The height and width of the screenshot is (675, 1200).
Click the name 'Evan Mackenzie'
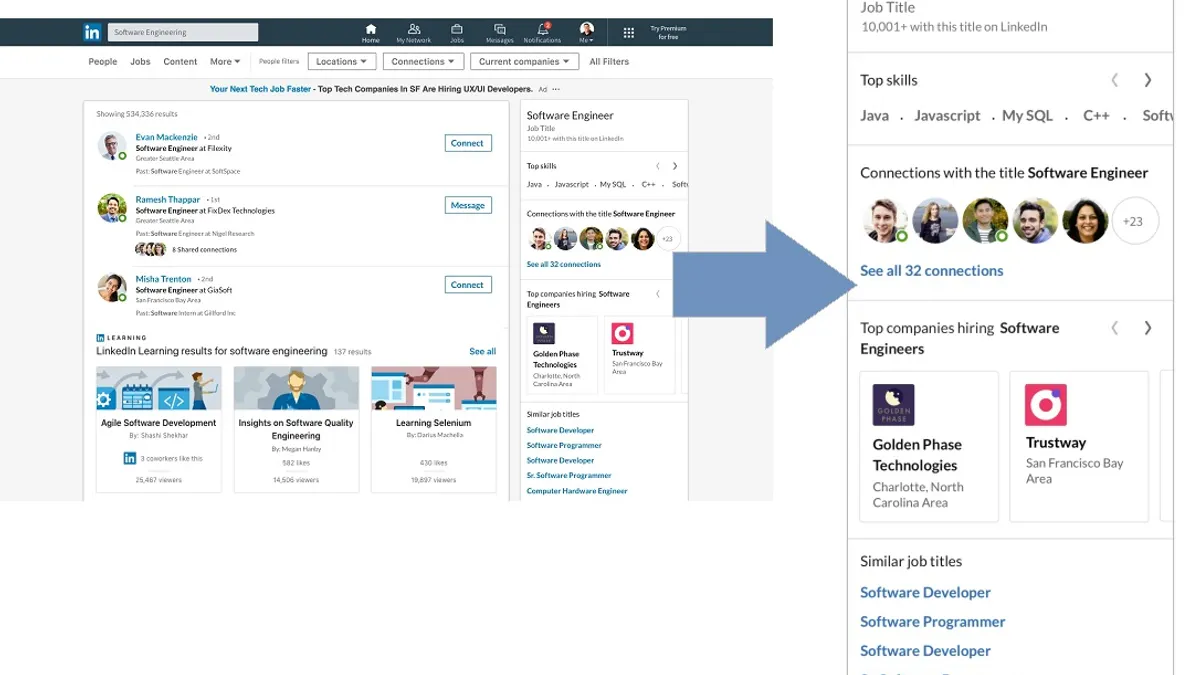click(x=167, y=137)
